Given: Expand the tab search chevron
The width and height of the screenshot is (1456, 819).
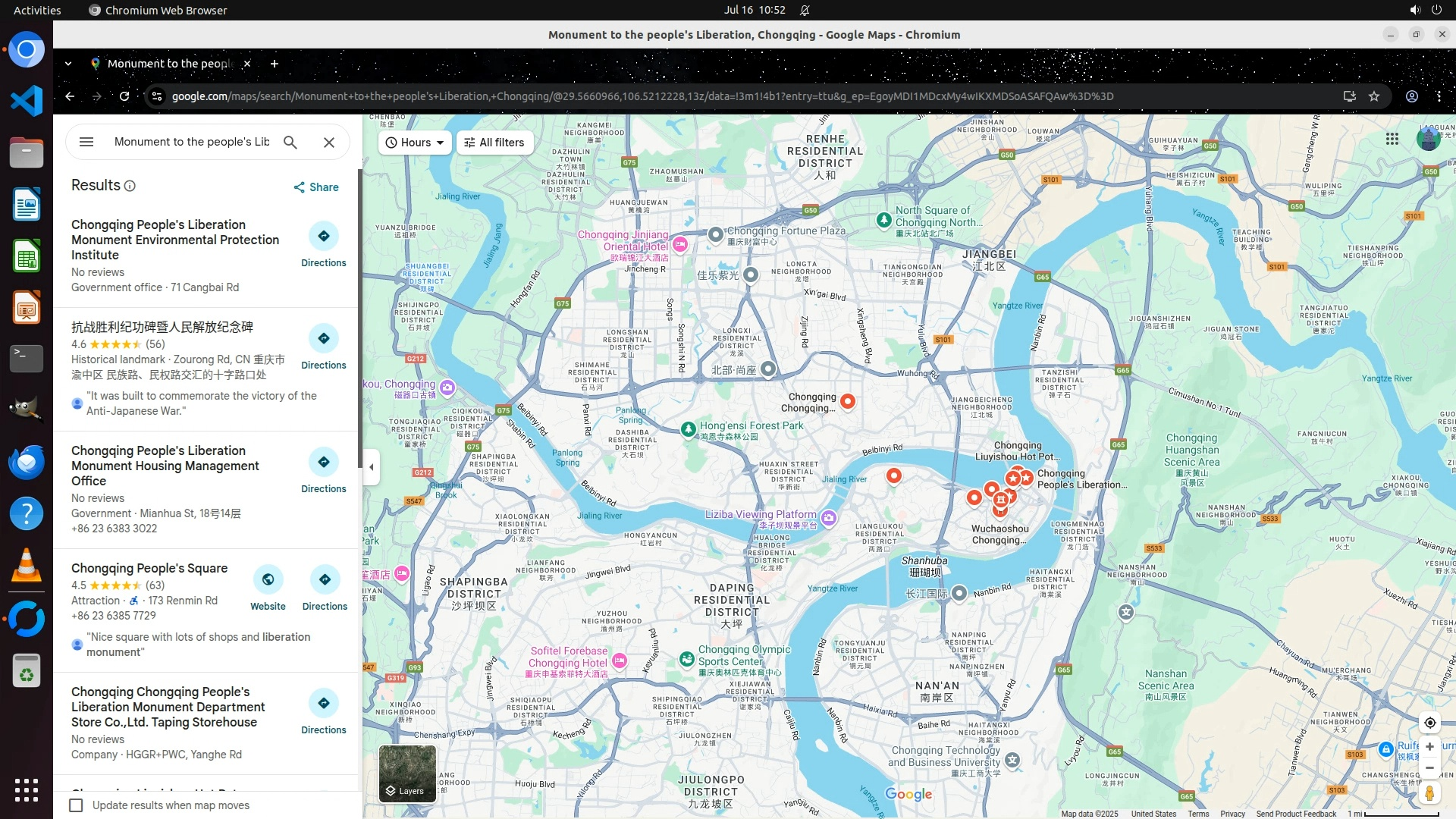Looking at the screenshot, I should click(68, 64).
